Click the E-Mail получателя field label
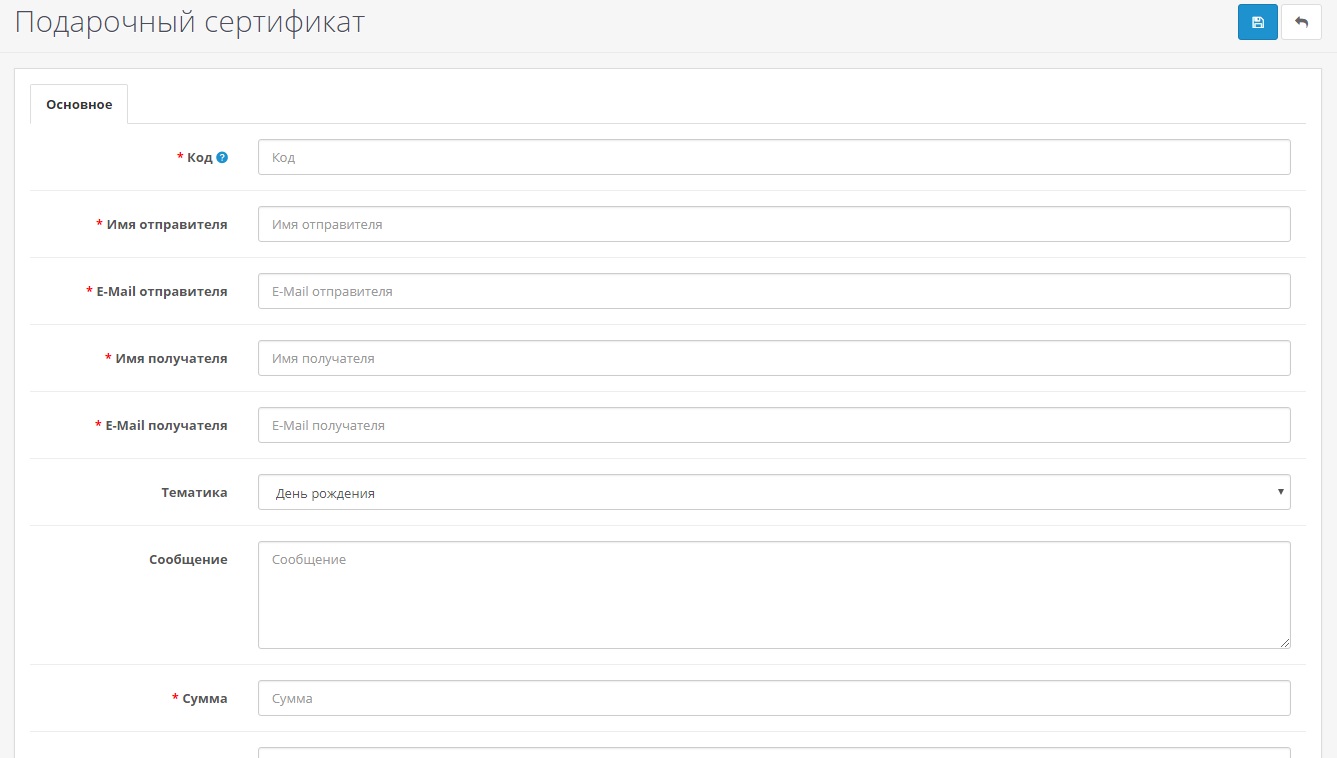The width and height of the screenshot is (1337, 758). (x=166, y=425)
